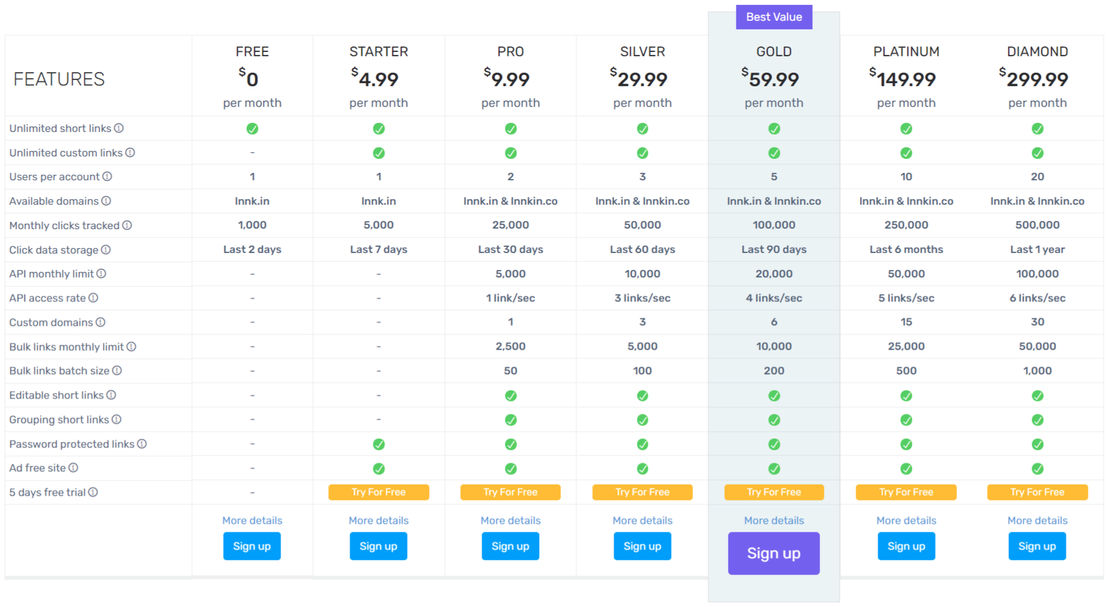Click info icon for Monthly clicks tracked
Image resolution: width=1108 pixels, height=607 pixels.
(127, 225)
